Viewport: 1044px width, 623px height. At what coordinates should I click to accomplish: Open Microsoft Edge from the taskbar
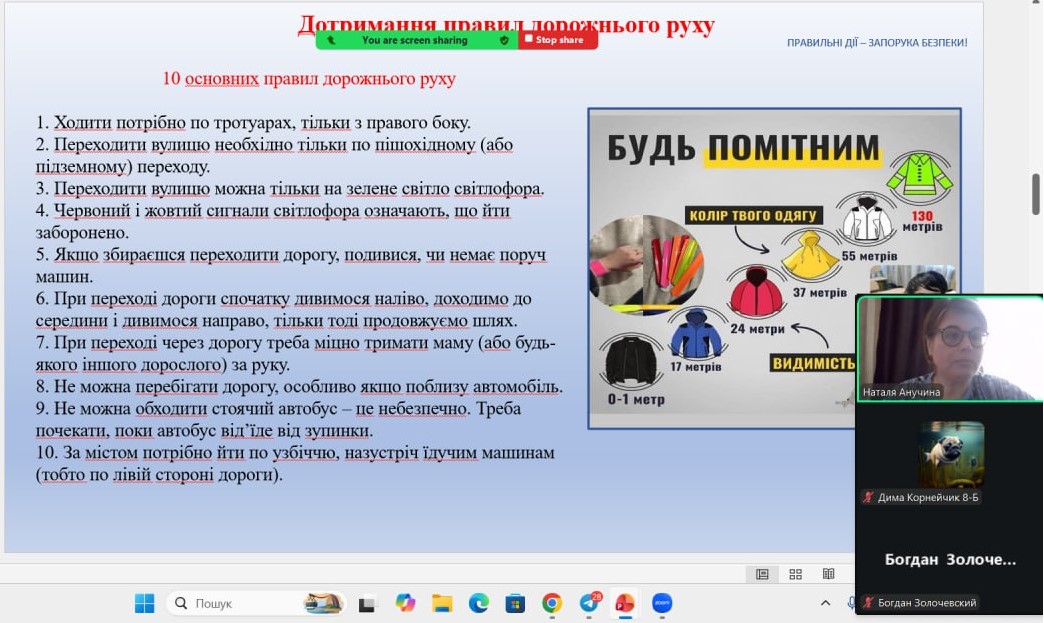coord(479,603)
